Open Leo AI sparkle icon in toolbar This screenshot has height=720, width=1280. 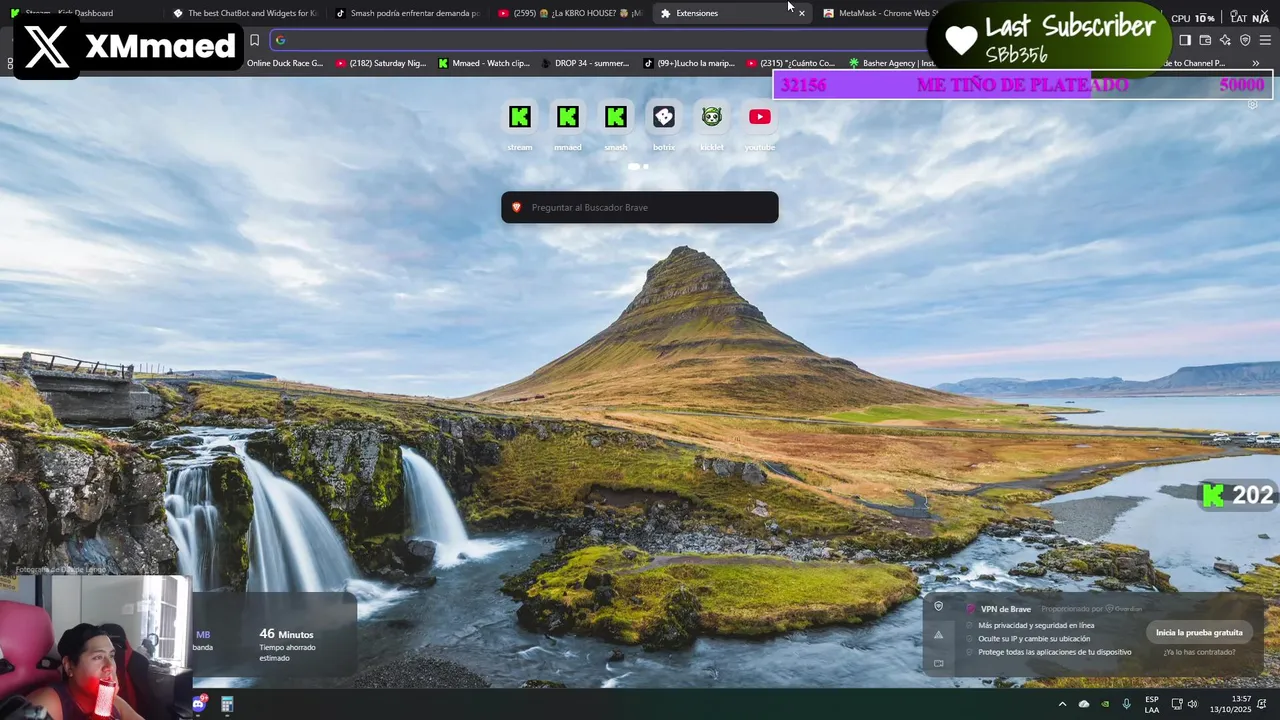click(1225, 40)
